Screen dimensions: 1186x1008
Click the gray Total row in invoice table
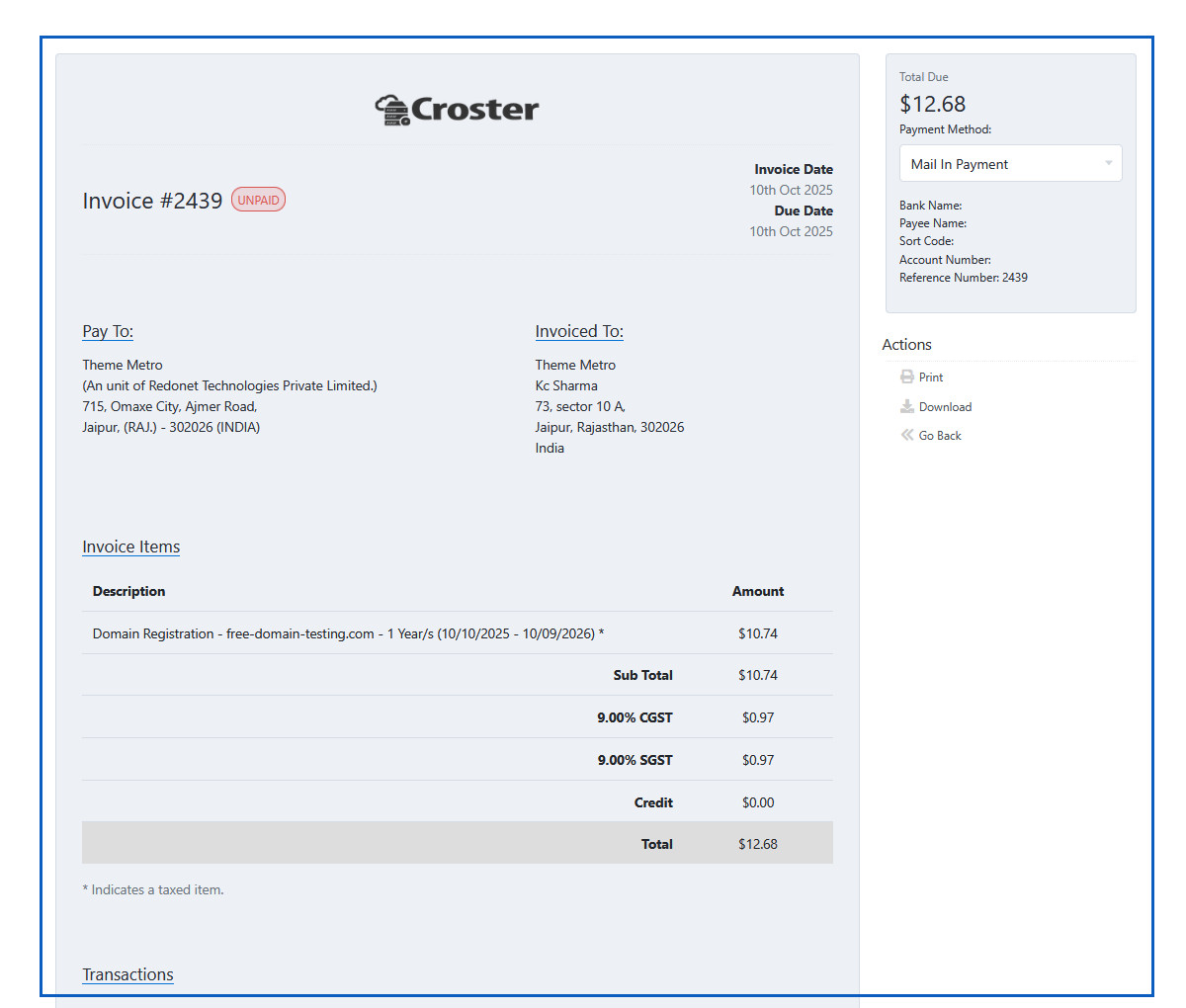coord(457,843)
